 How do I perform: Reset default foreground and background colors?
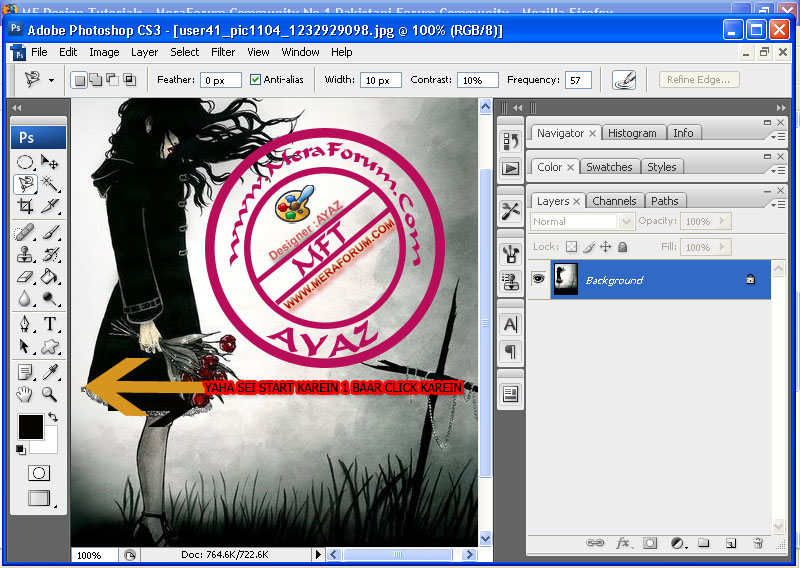[x=20, y=450]
